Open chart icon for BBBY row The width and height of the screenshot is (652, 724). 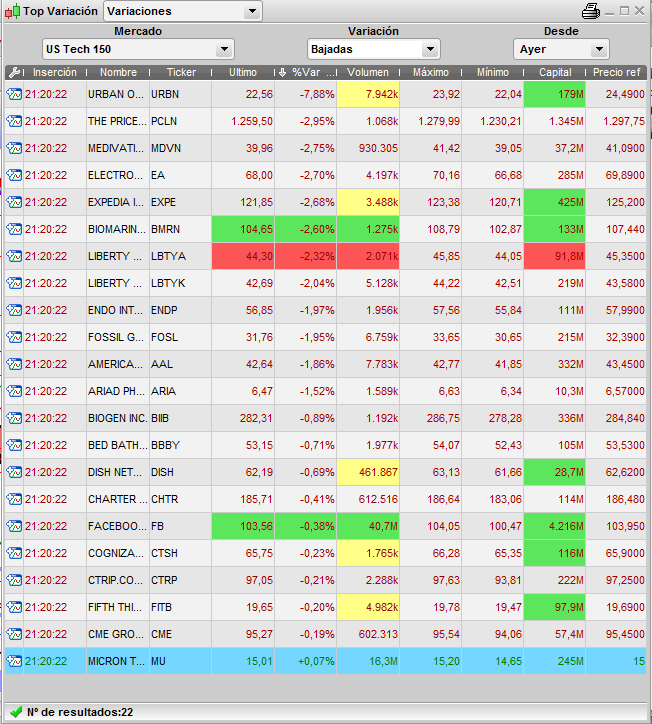[x=14, y=446]
